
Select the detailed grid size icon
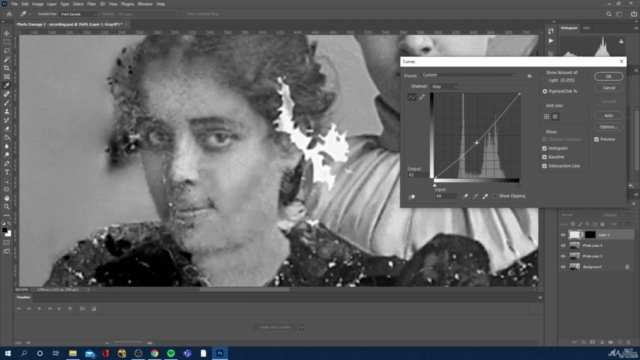(555, 117)
